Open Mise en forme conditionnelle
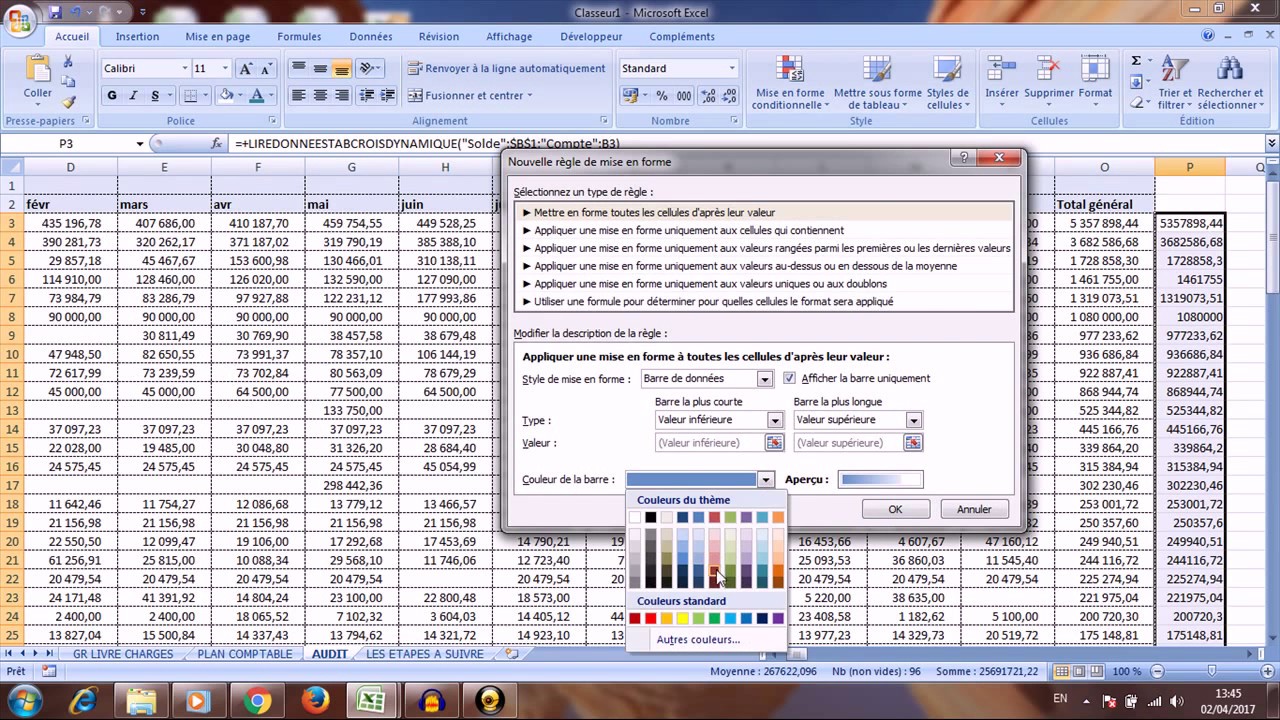The width and height of the screenshot is (1280, 720). 788,83
